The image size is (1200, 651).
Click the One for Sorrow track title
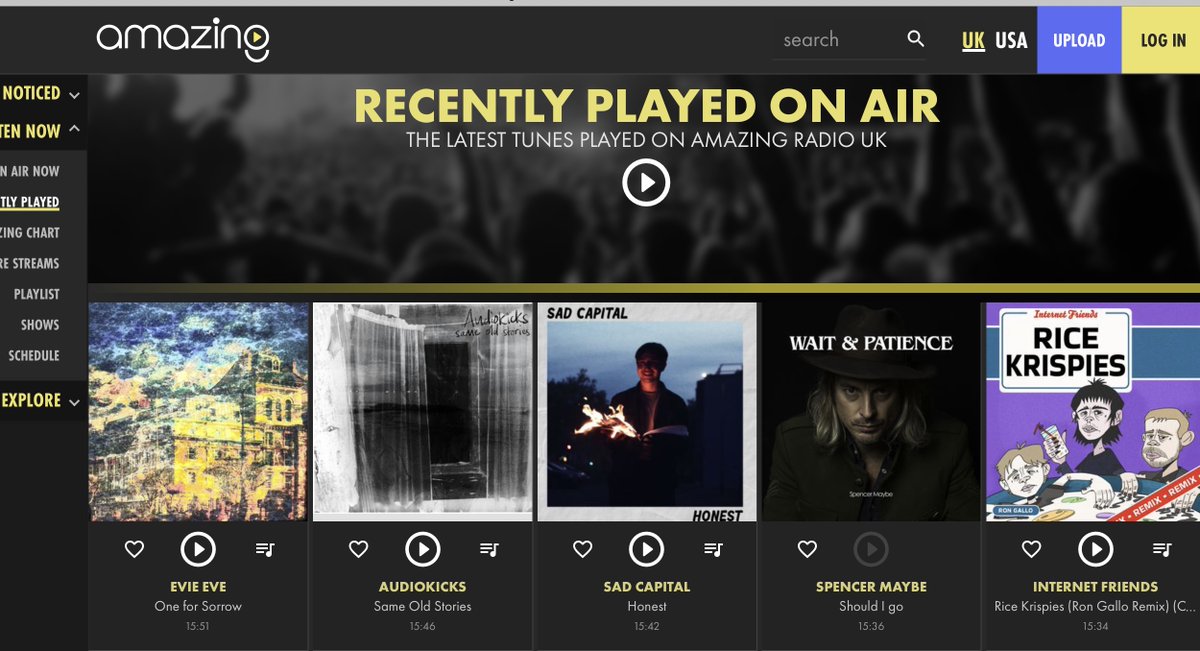pyautogui.click(x=198, y=606)
